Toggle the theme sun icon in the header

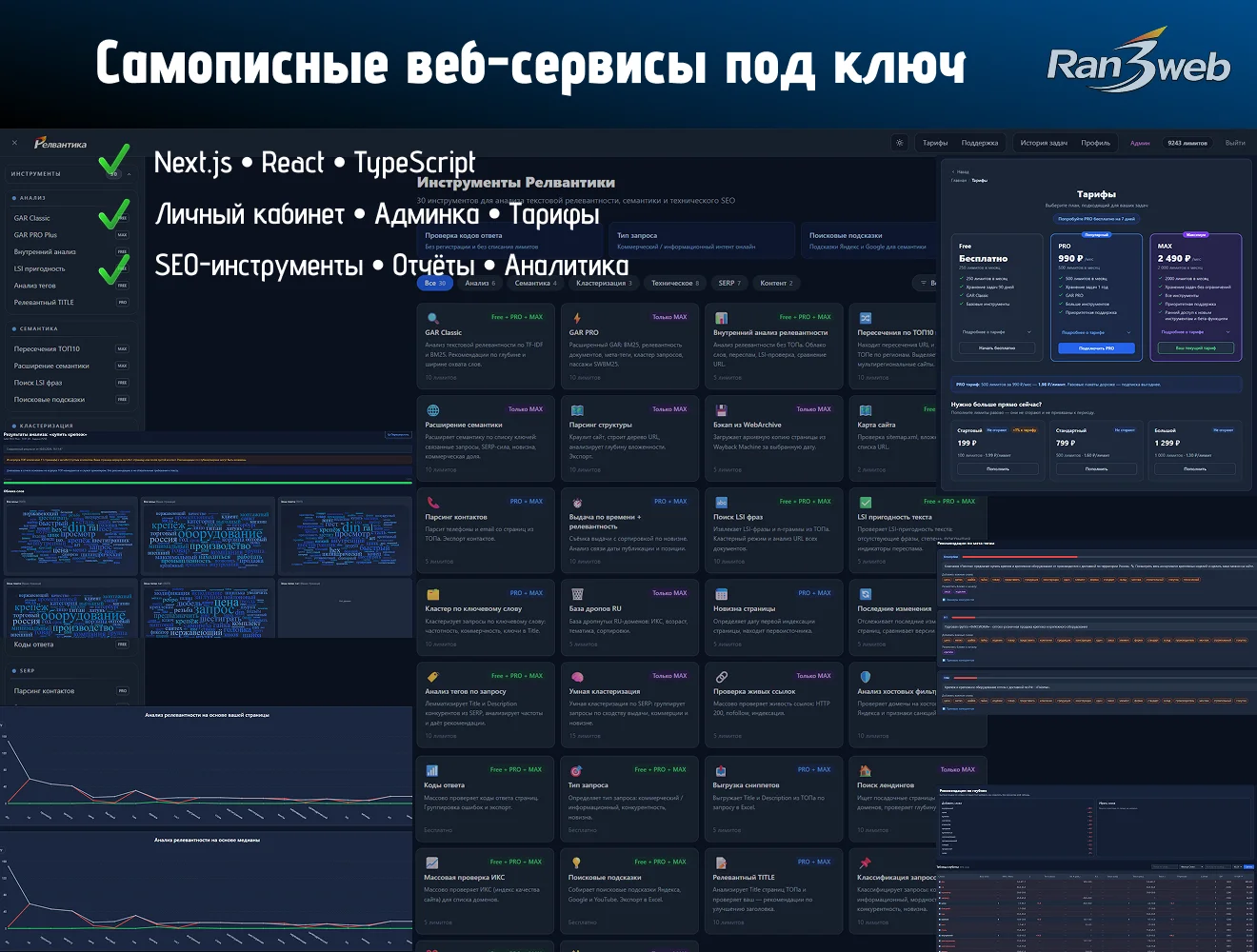click(899, 143)
